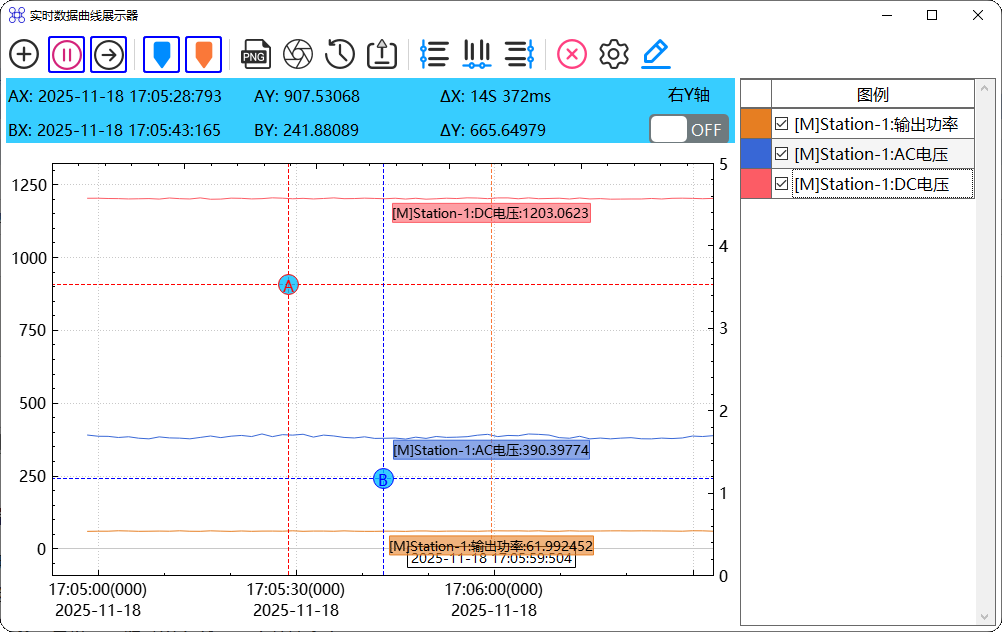This screenshot has width=1002, height=632.
Task: Click marker B circle on chart
Action: [x=383, y=479]
